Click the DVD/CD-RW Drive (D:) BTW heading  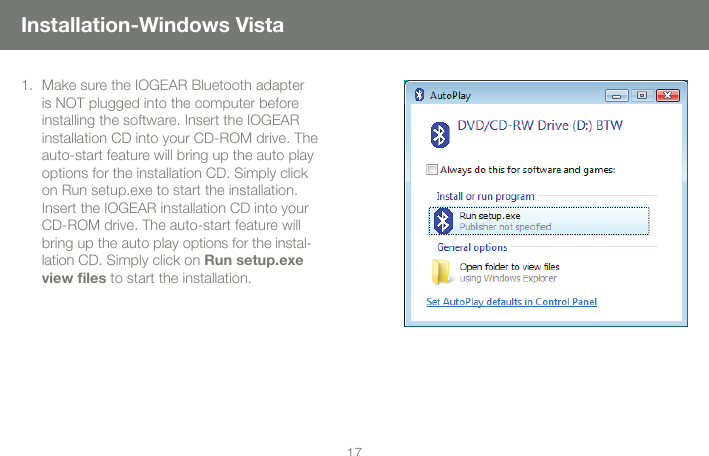[x=540, y=125]
